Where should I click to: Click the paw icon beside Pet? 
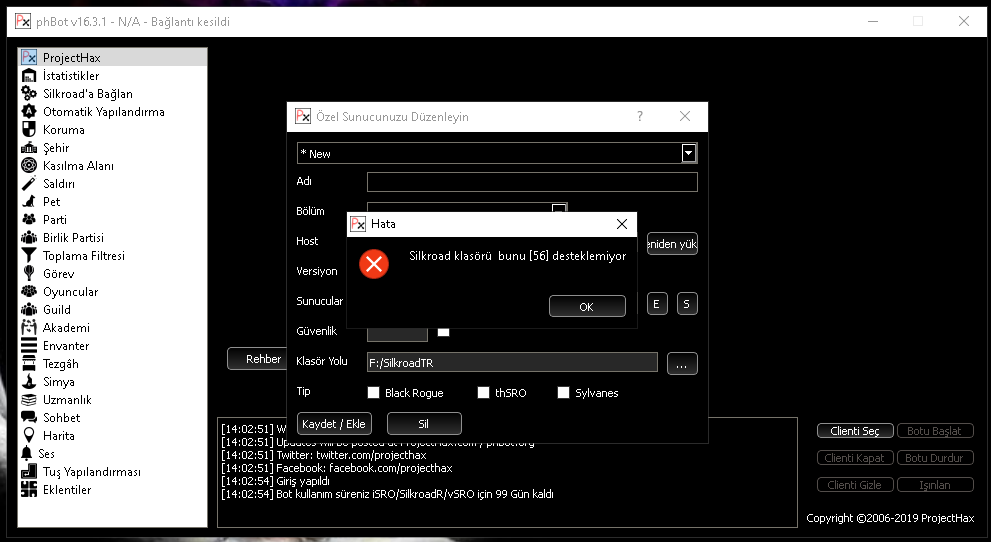pyautogui.click(x=29, y=202)
